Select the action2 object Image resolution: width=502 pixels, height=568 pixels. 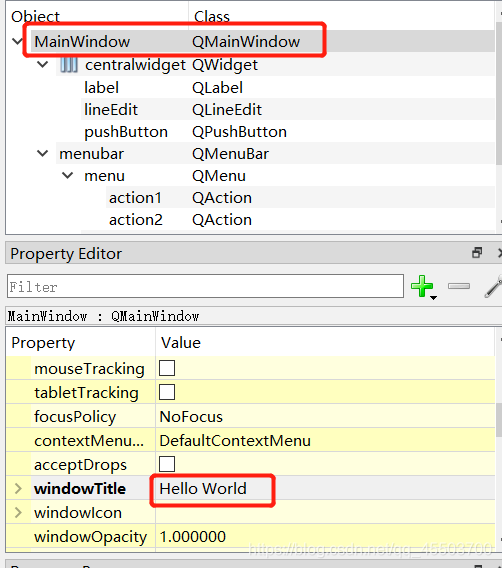(136, 220)
